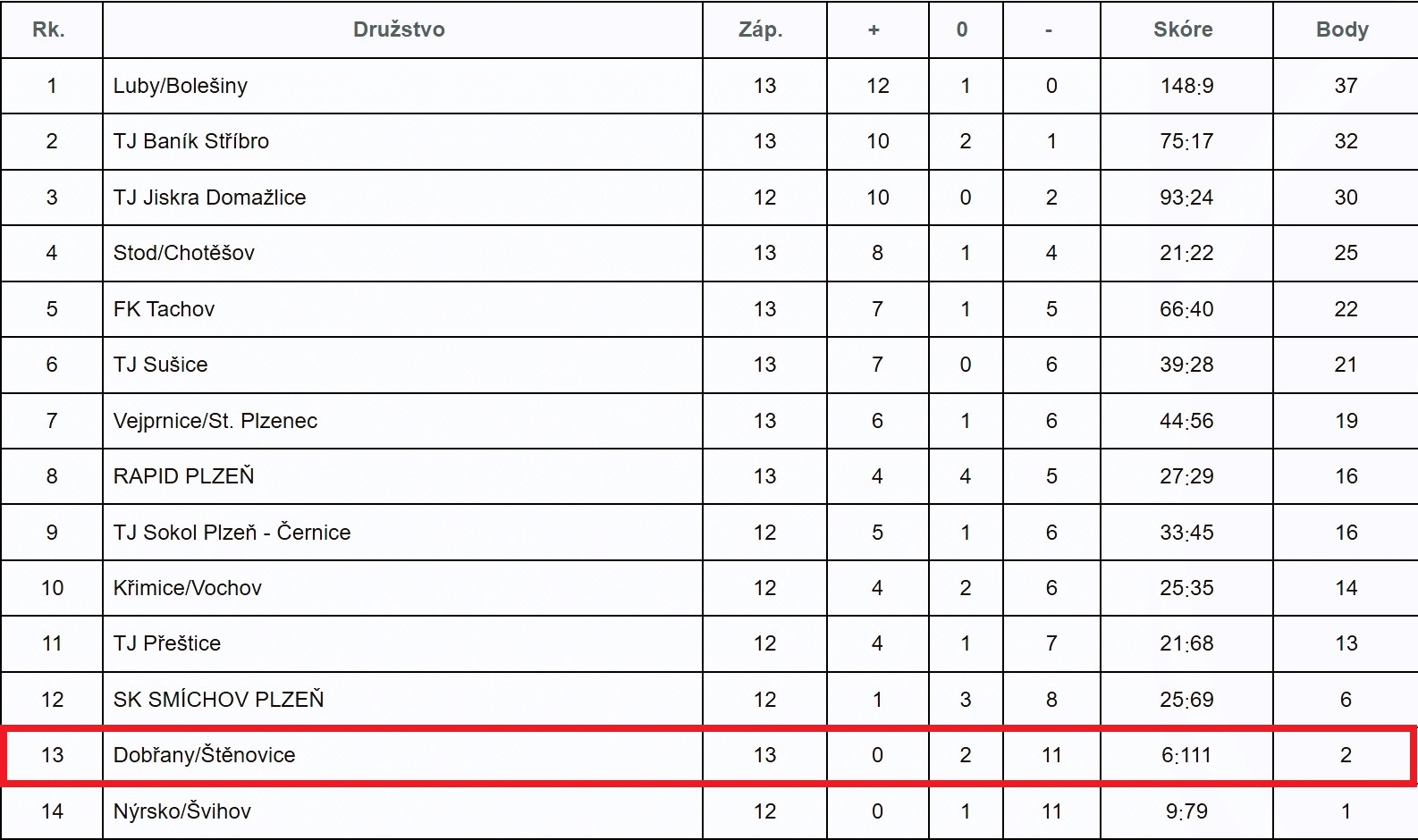Open TJ Sokol Plzeň - Černice

[x=232, y=533]
